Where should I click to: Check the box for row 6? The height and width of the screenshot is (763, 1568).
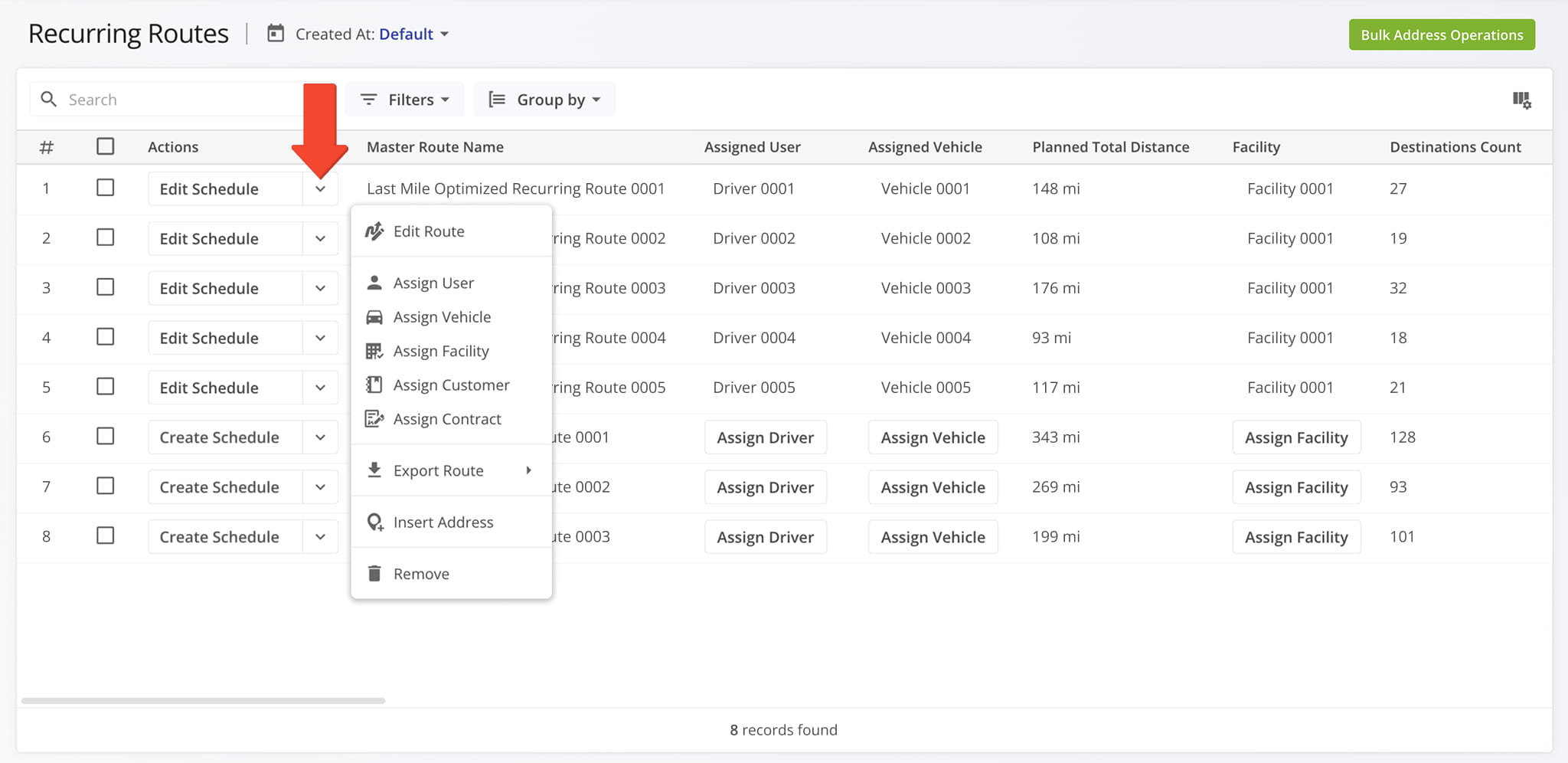tap(106, 437)
